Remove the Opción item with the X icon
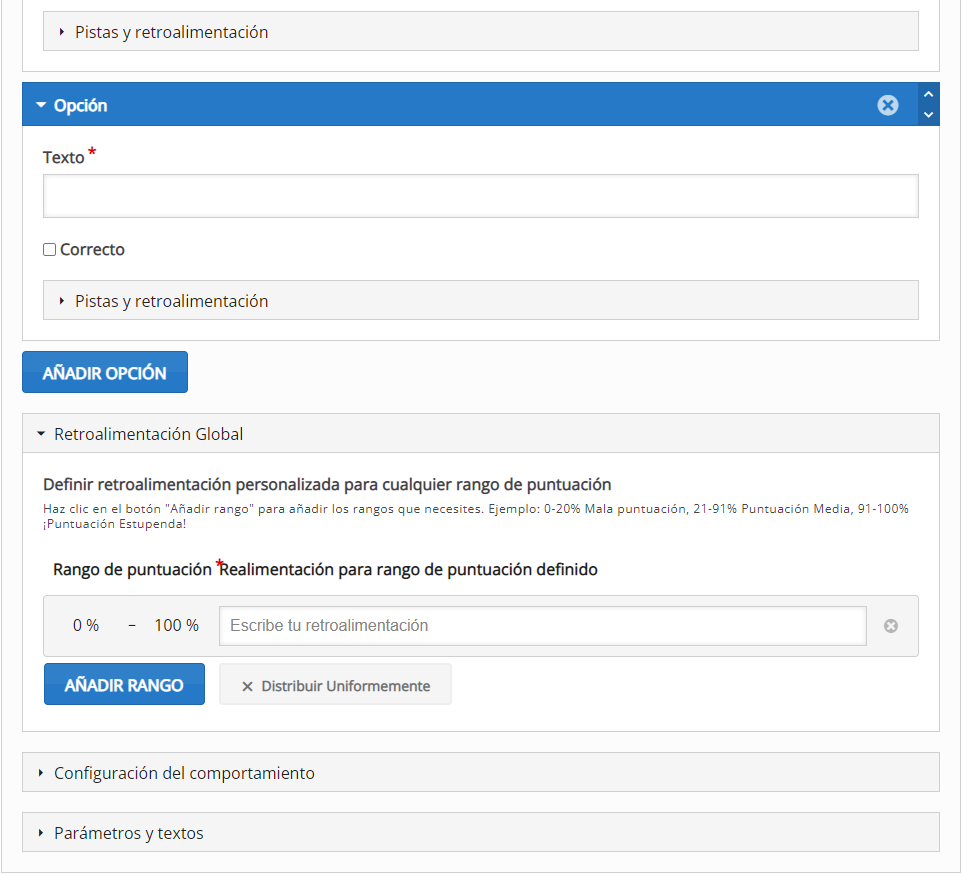This screenshot has height=874, width=962. tap(887, 105)
